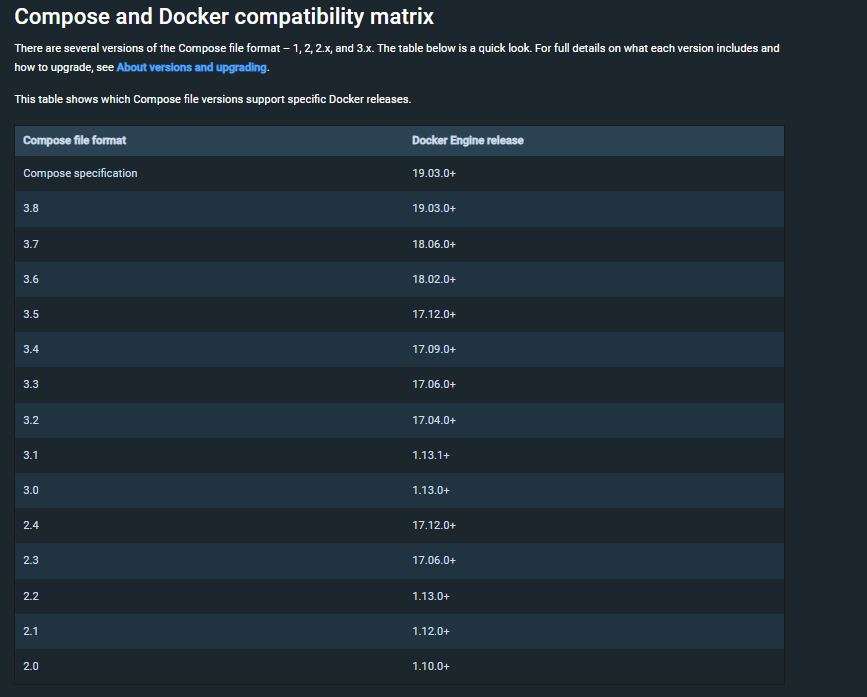This screenshot has height=697, width=867.
Task: Click the 17.04.0+ cell beside 3.2
Action: click(434, 419)
